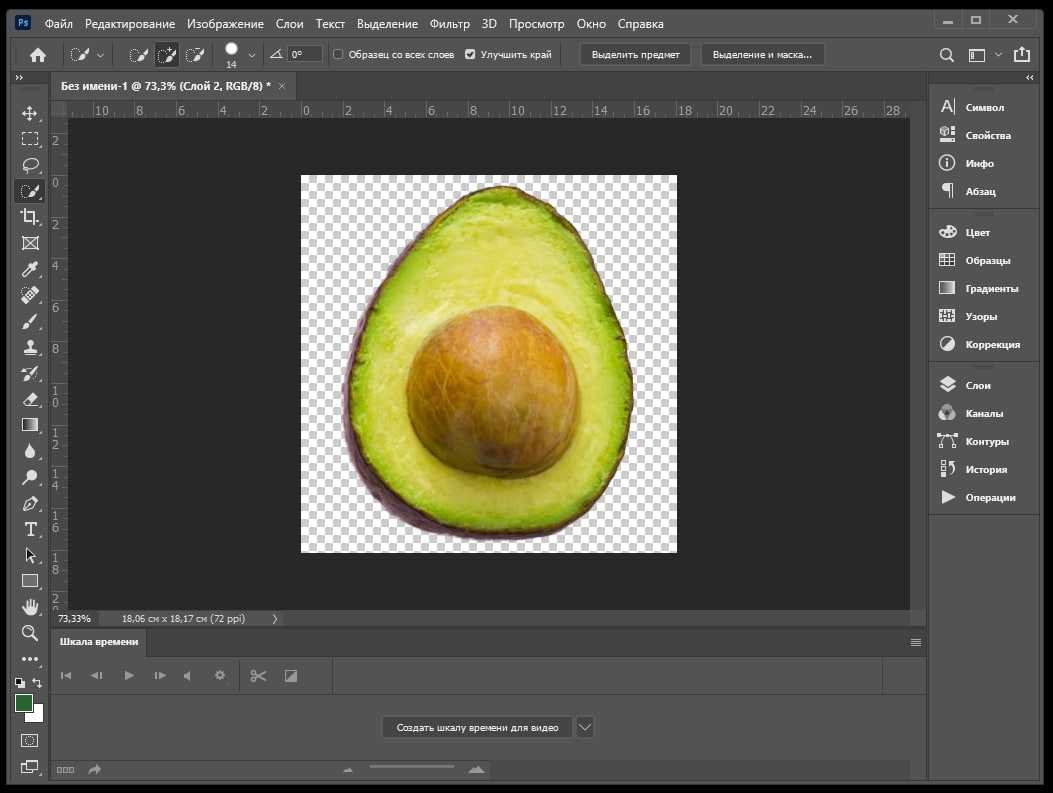Click 'Создать шкалу времени для видео' button
The width and height of the screenshot is (1053, 793).
click(477, 727)
